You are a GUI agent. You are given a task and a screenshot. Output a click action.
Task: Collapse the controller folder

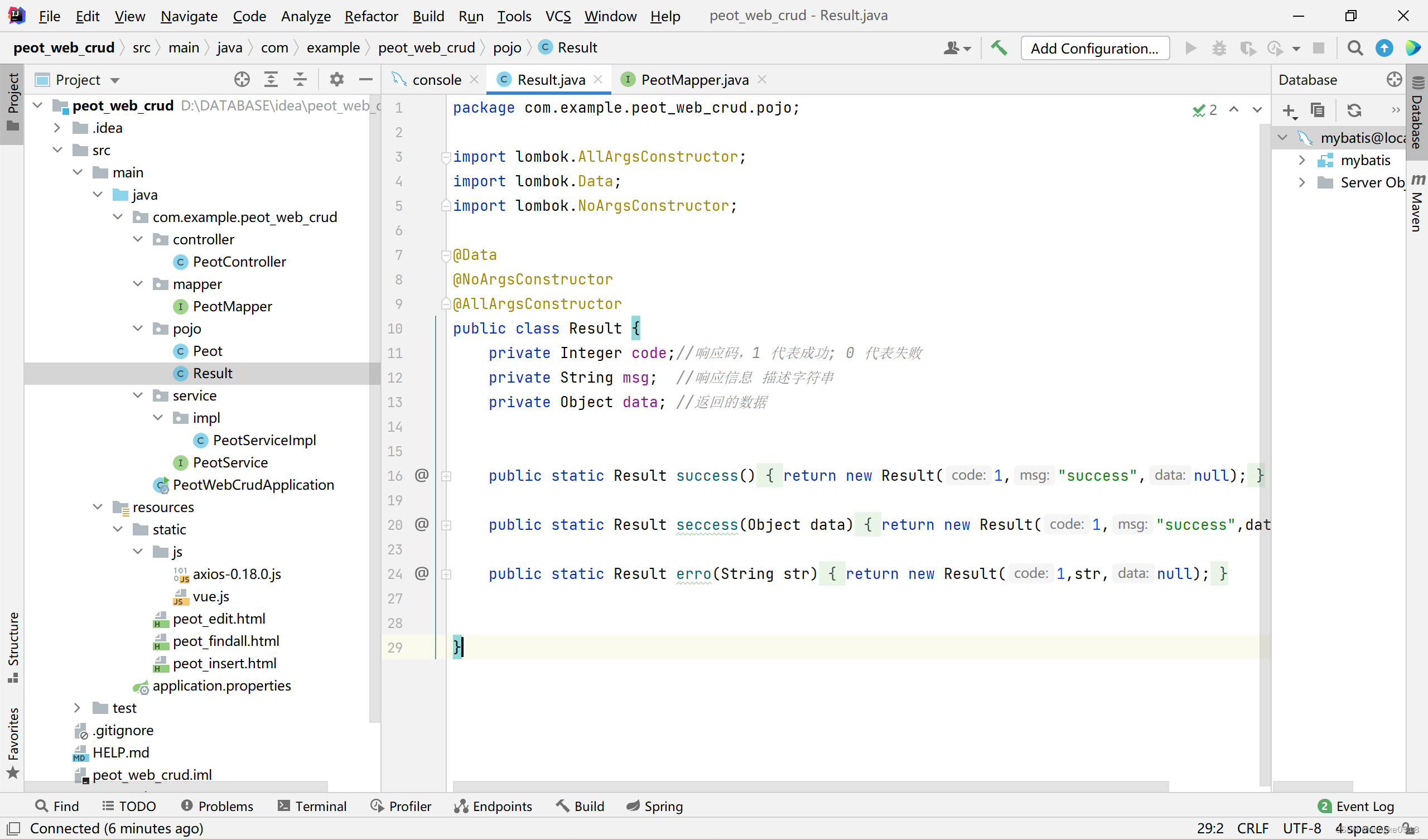[x=138, y=239]
